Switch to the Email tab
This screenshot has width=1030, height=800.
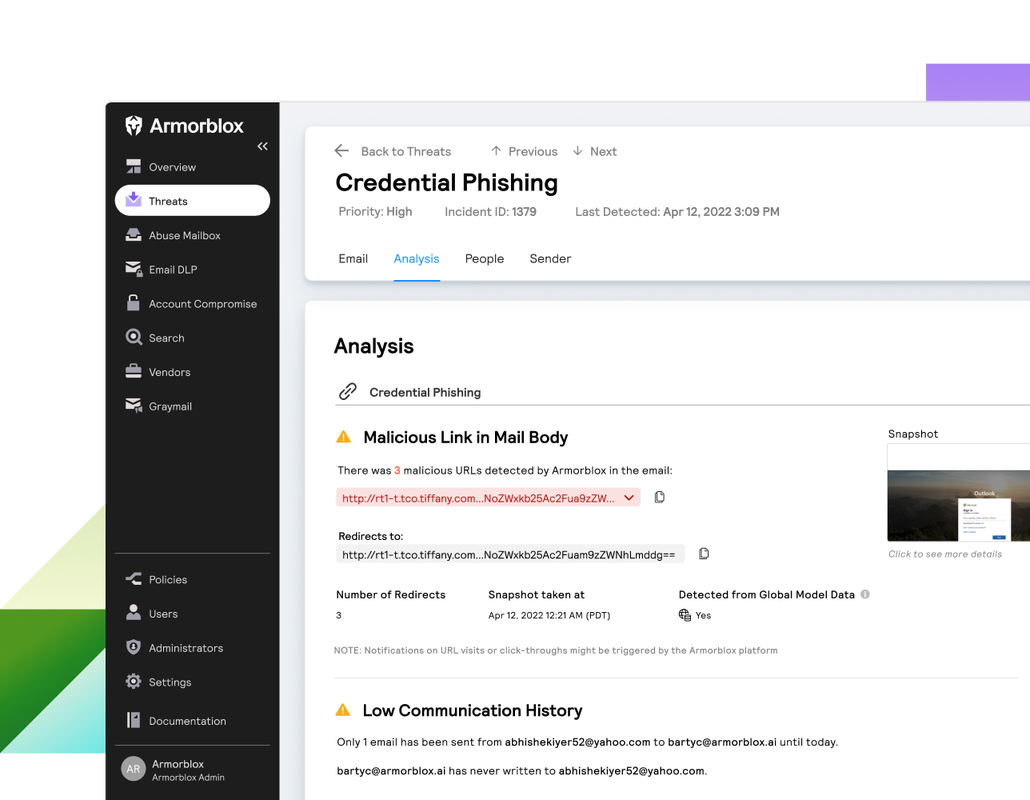tap(353, 258)
